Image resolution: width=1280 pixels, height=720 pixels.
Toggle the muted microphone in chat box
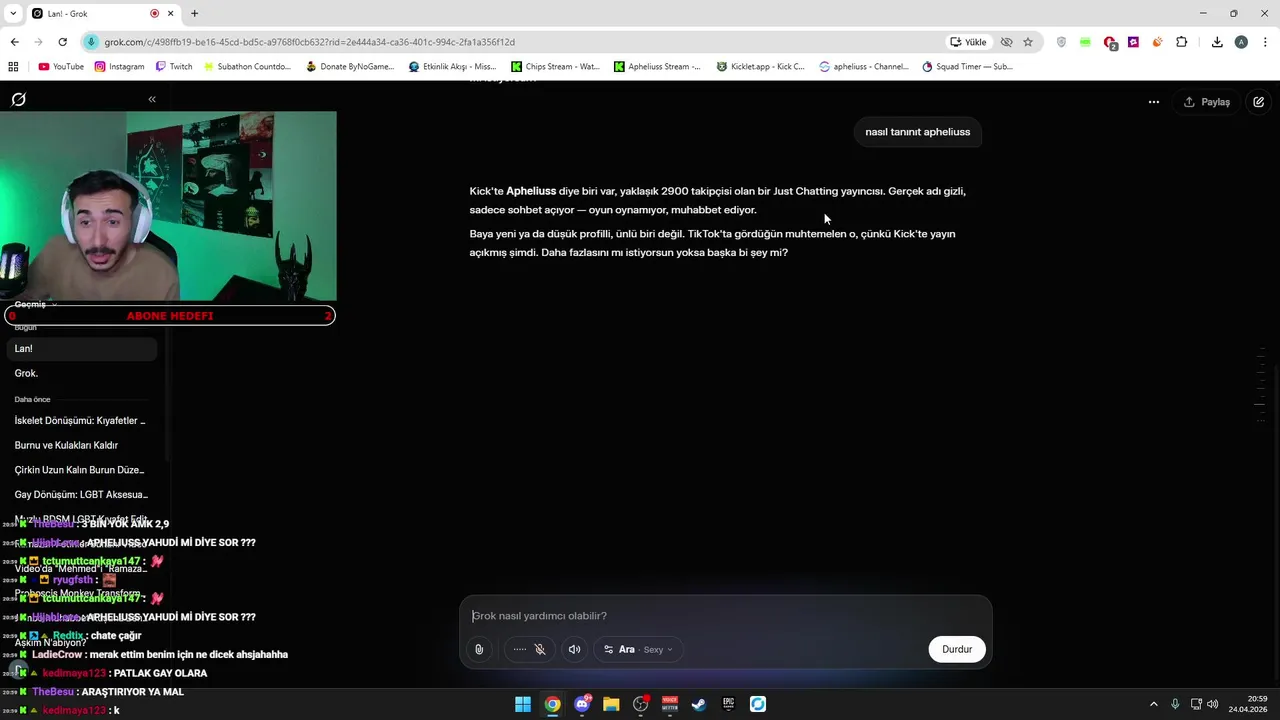pos(540,649)
